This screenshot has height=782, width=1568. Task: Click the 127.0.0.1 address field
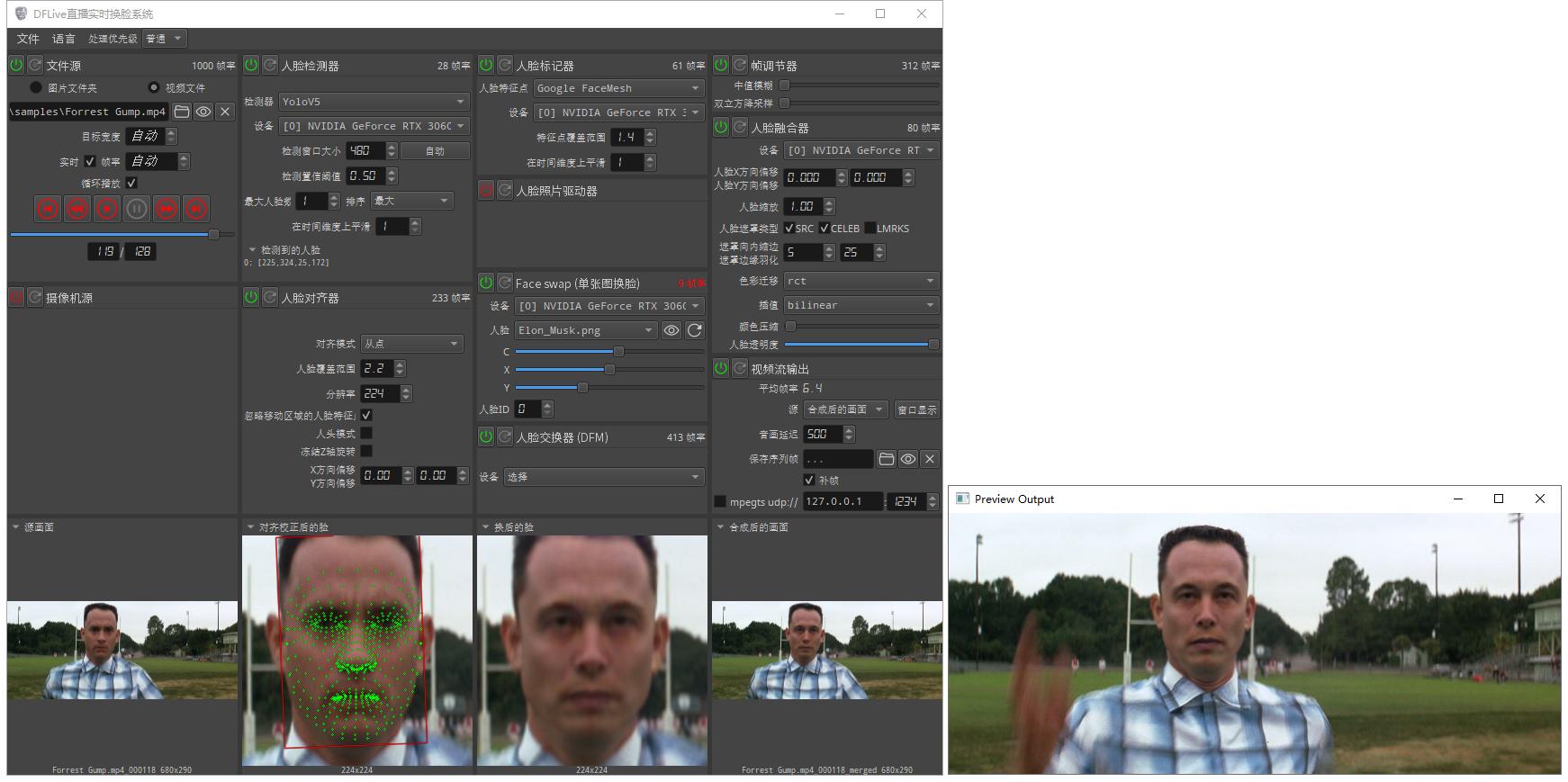pyautogui.click(x=842, y=501)
